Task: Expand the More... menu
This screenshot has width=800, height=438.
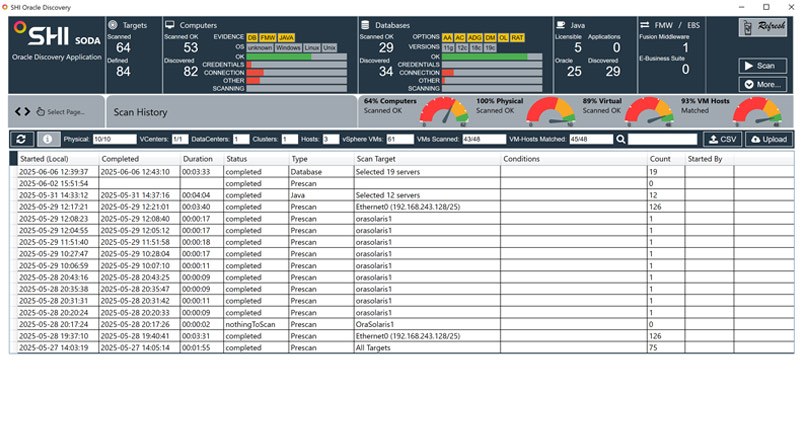Action: (x=762, y=84)
